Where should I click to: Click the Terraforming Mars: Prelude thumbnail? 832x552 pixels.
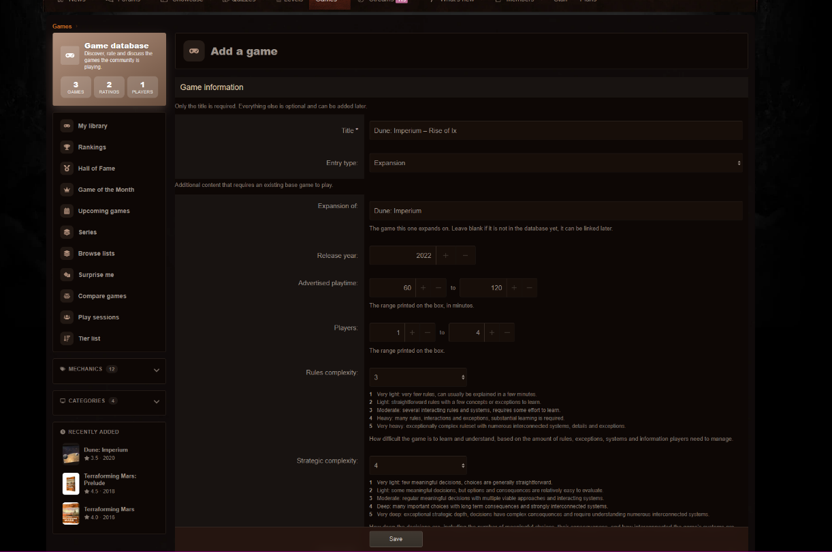71,484
